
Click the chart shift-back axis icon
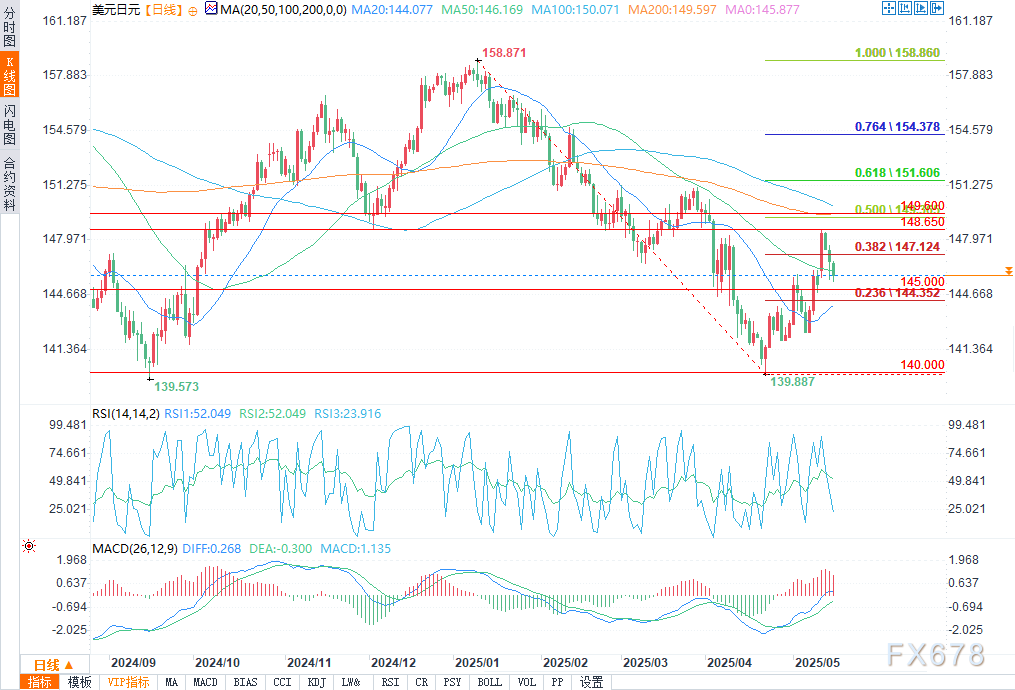tap(905, 8)
